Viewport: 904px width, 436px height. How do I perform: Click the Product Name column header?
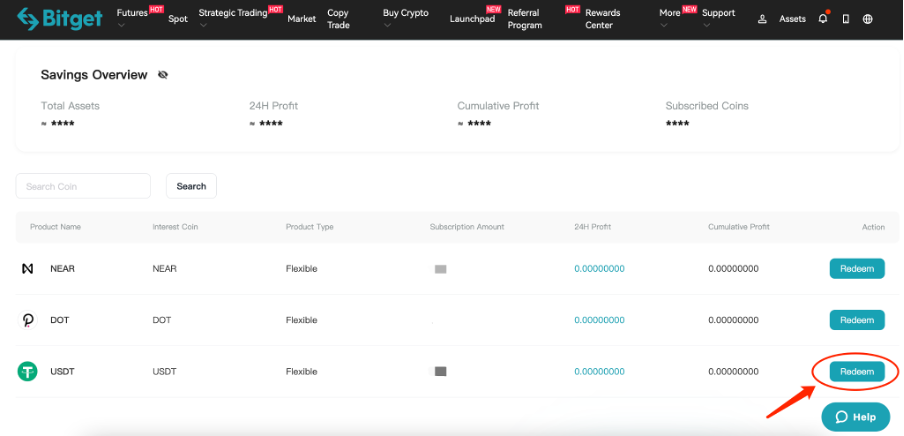coord(55,227)
